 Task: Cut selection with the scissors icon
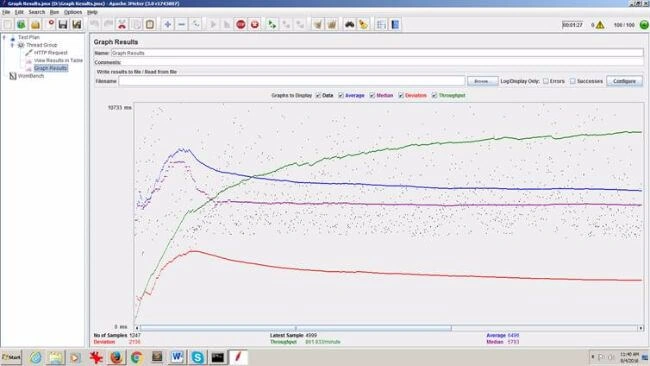point(122,24)
